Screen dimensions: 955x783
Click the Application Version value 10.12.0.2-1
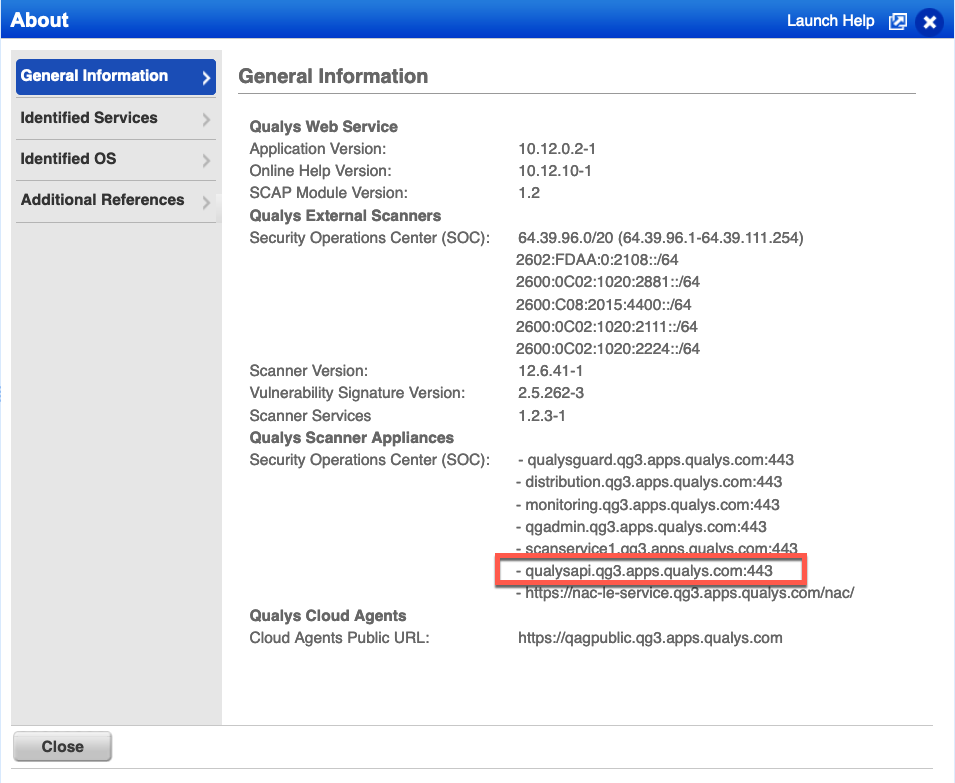click(557, 149)
